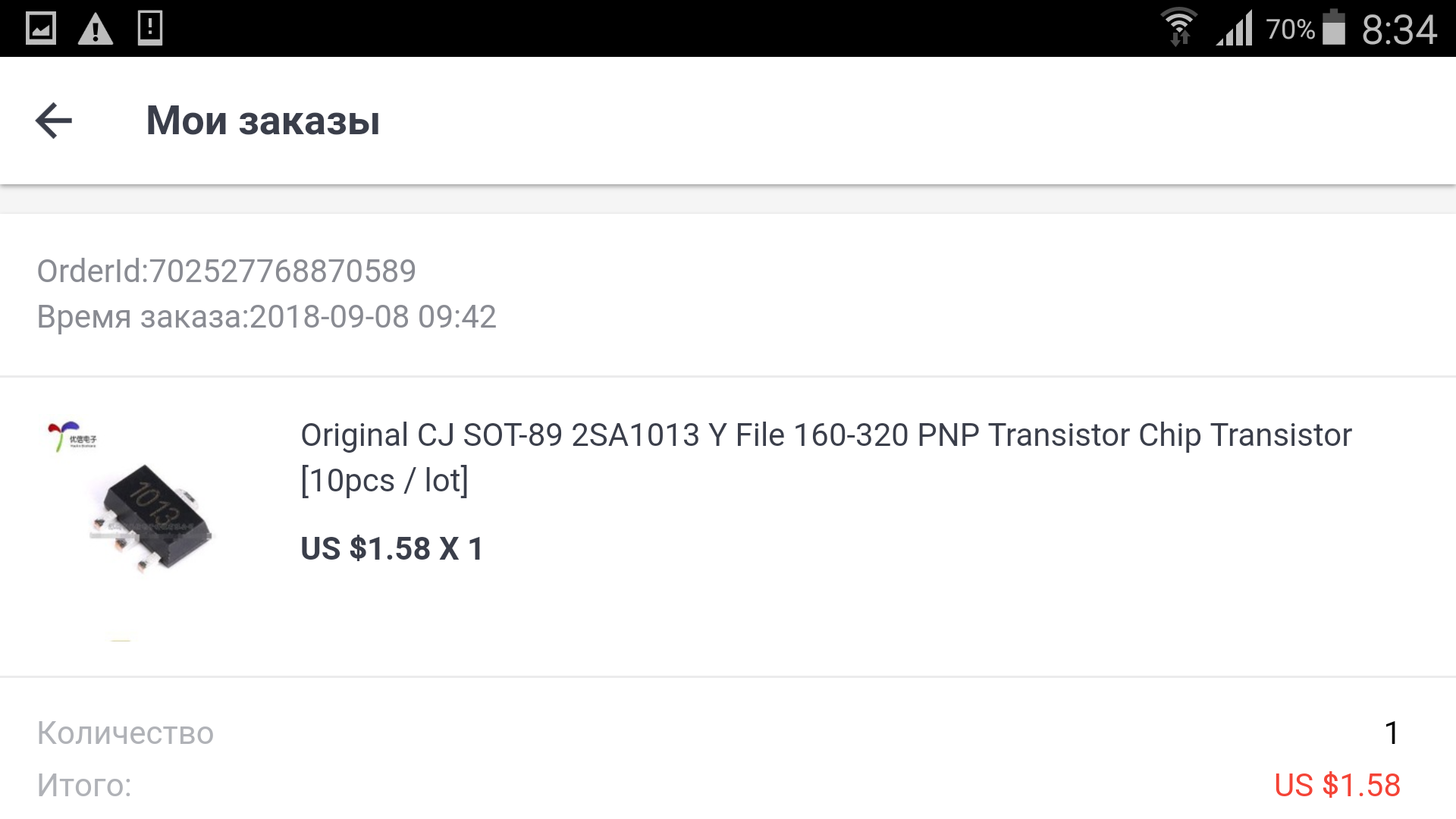Open the gallery notification icon
Viewport: 1456px width, 819px height.
41,29
